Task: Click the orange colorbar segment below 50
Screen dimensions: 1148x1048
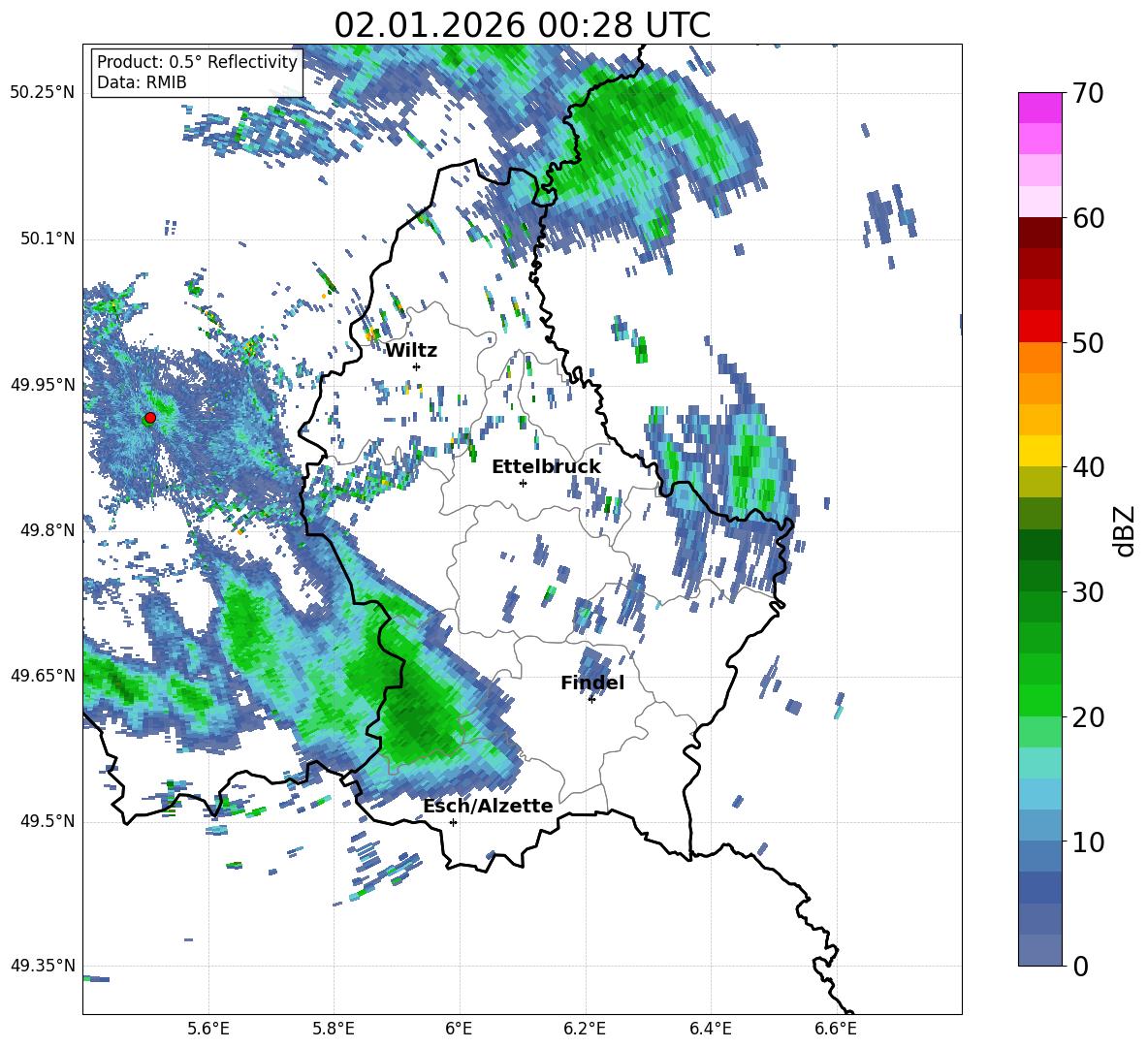Action: pos(1039,357)
